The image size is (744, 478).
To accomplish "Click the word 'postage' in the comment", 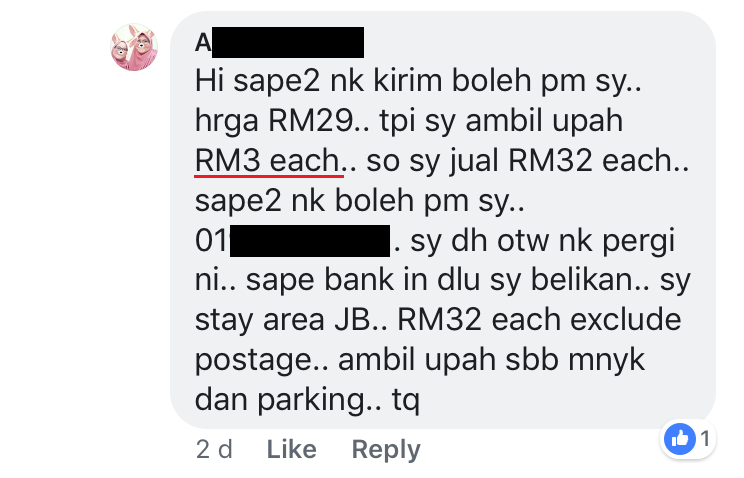I will click(253, 361).
